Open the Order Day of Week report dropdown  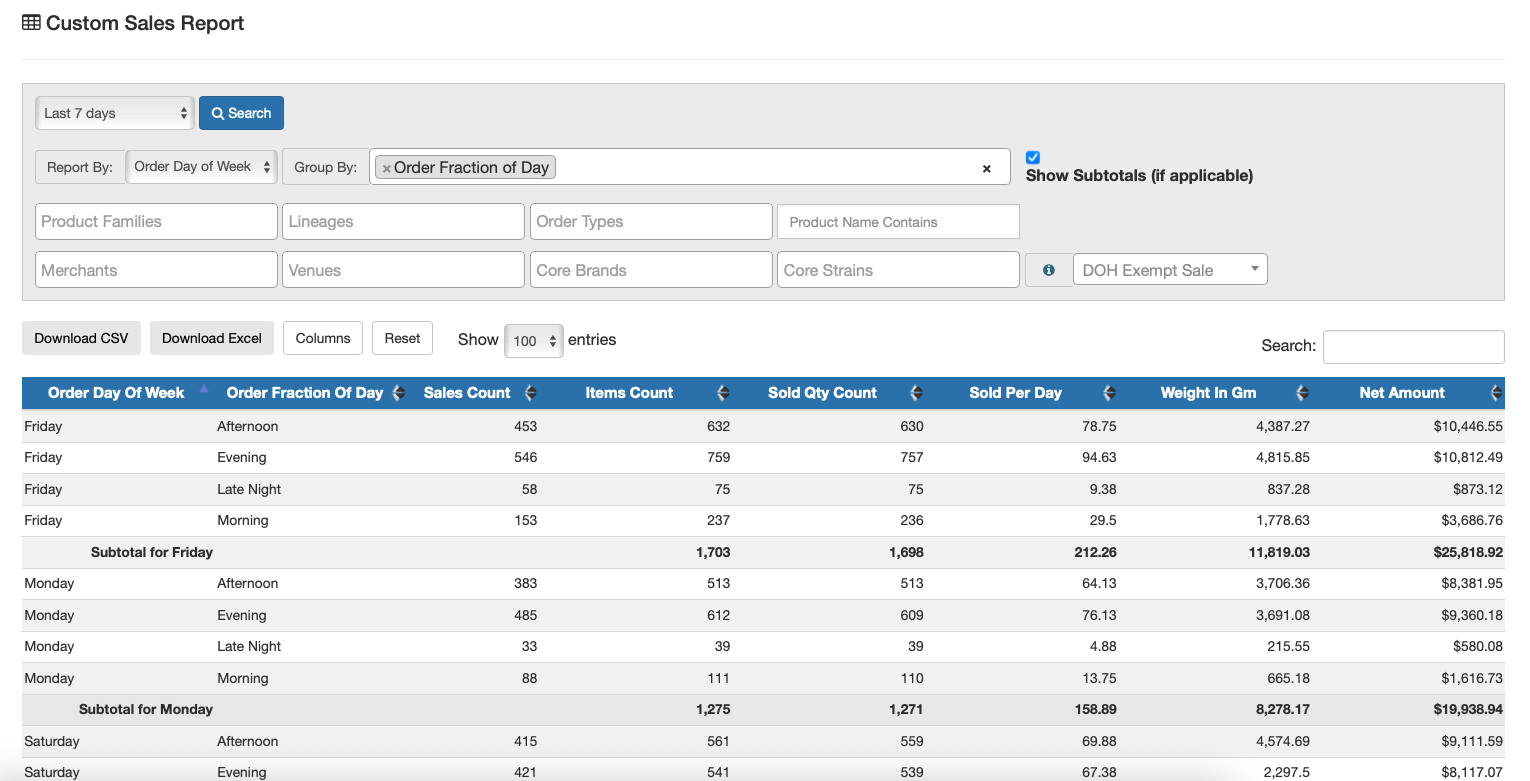202,167
